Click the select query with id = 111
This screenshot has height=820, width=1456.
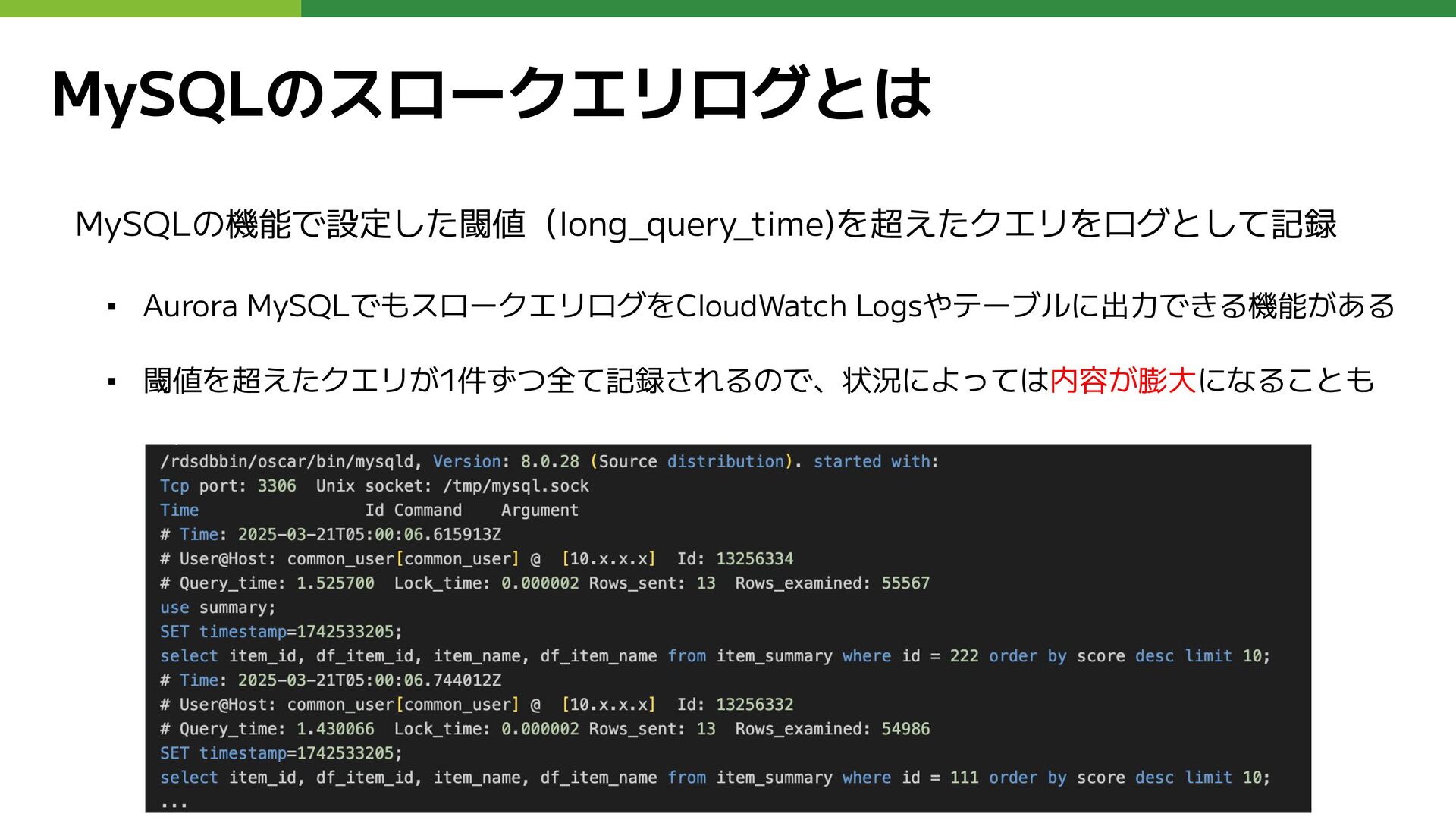coord(714,778)
